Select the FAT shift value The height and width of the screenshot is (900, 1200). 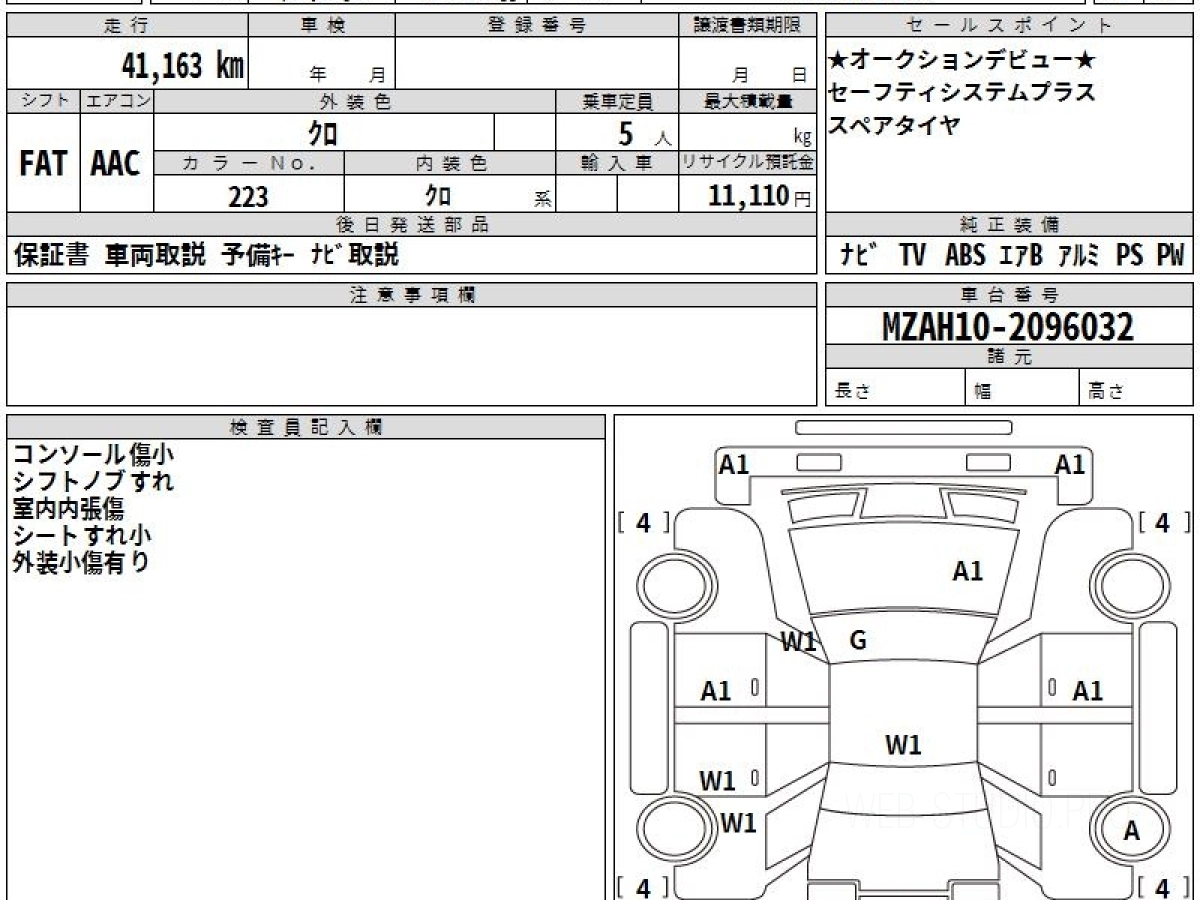pos(43,164)
